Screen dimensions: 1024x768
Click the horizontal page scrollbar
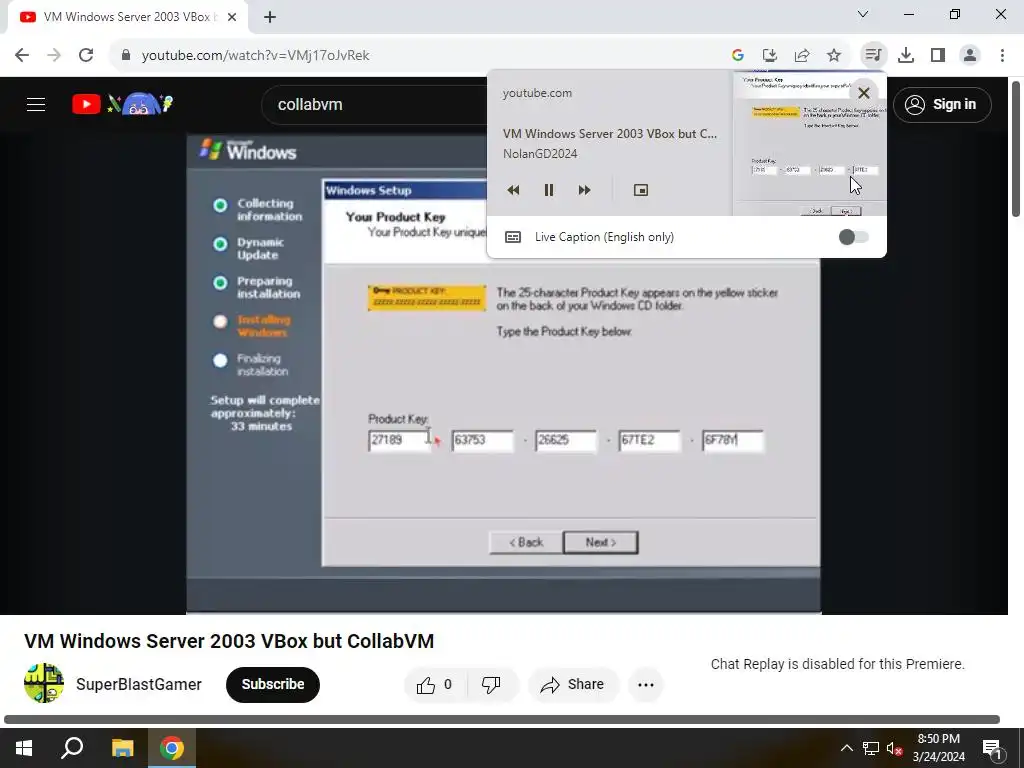point(502,720)
